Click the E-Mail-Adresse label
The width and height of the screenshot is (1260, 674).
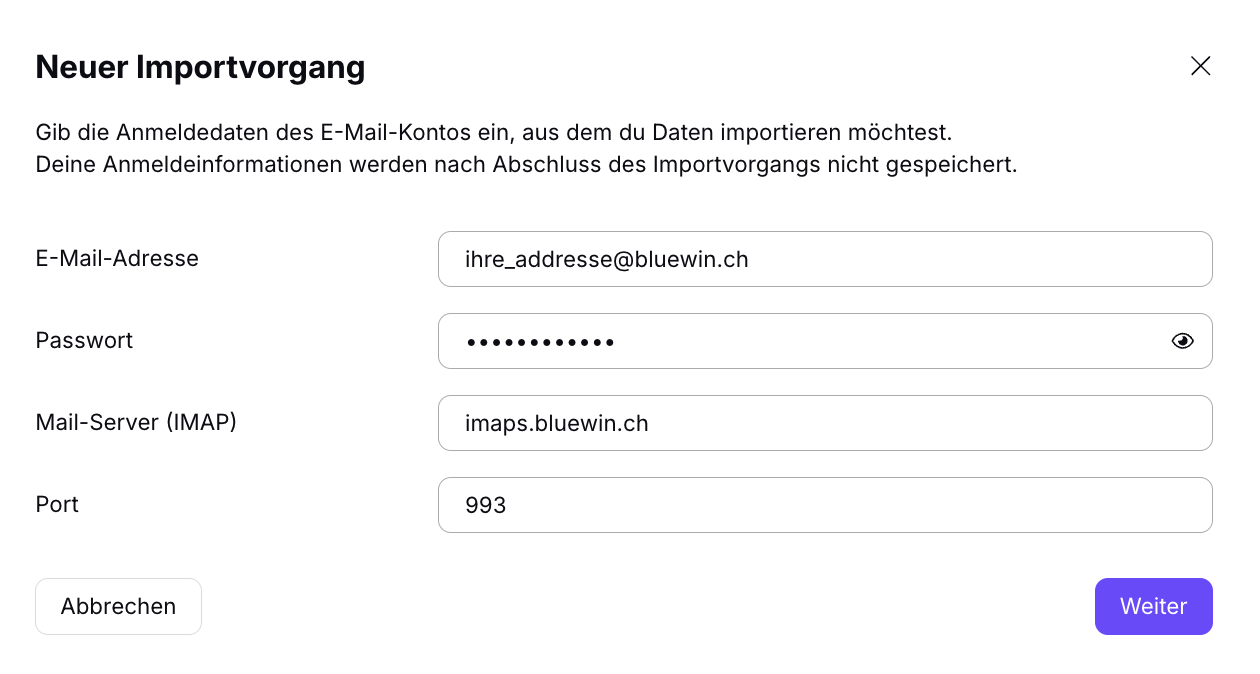click(x=117, y=258)
